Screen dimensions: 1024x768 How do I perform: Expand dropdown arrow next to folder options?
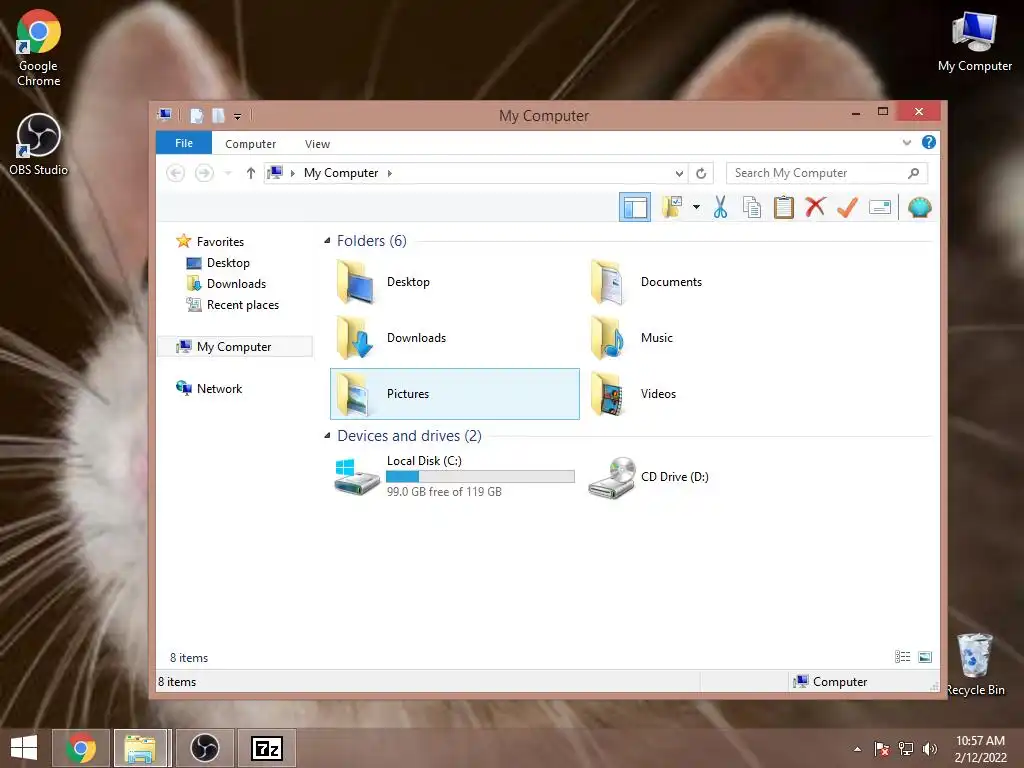(696, 207)
